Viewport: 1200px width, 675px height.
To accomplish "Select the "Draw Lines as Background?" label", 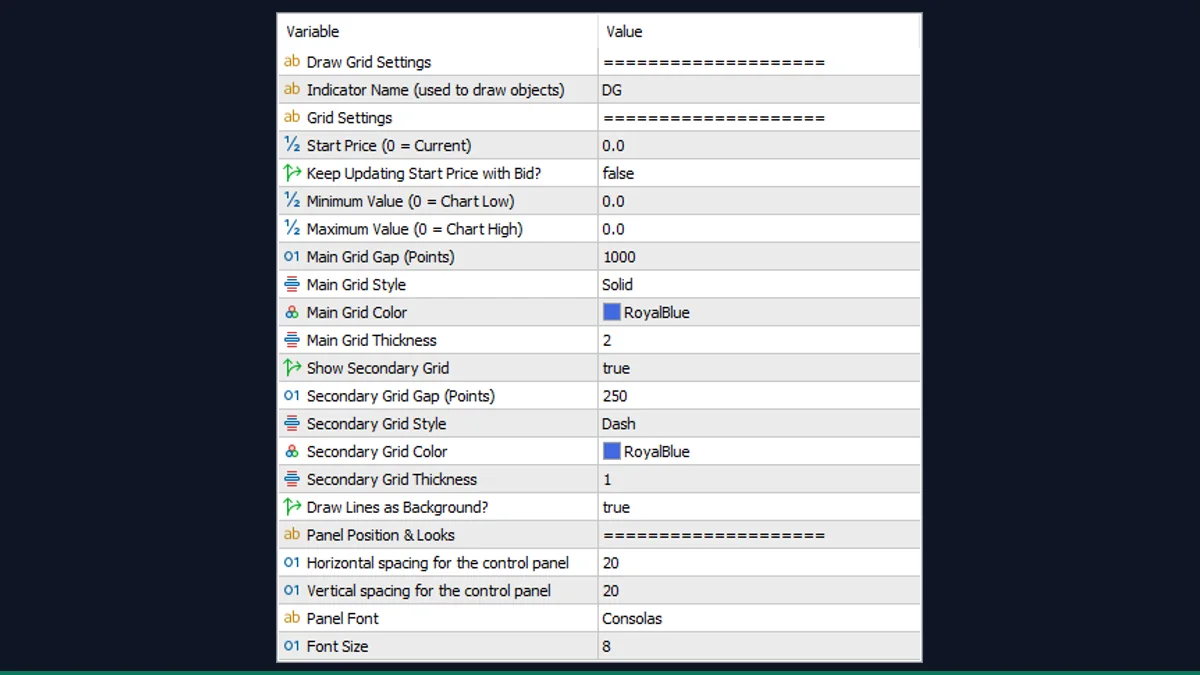I will click(x=397, y=507).
